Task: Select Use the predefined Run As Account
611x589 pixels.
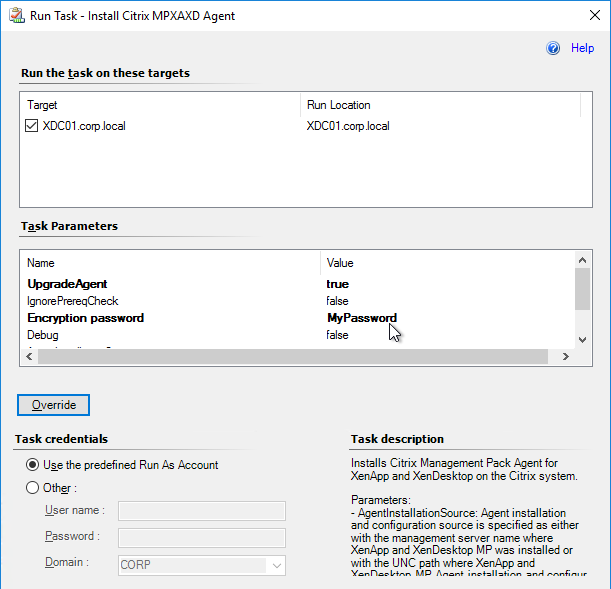Action: [x=34, y=464]
